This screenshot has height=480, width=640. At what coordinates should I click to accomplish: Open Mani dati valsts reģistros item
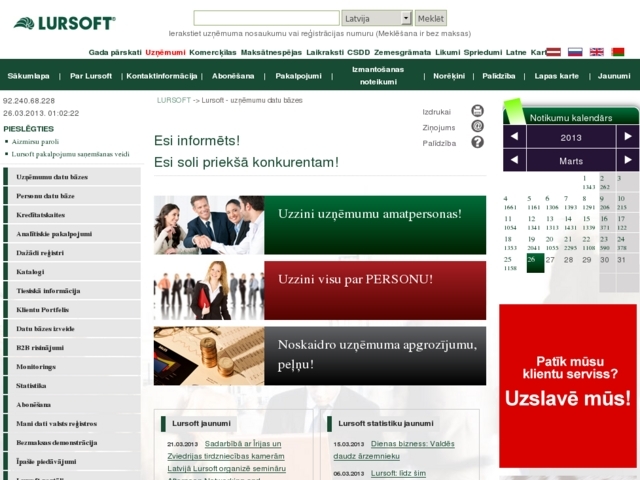point(72,423)
